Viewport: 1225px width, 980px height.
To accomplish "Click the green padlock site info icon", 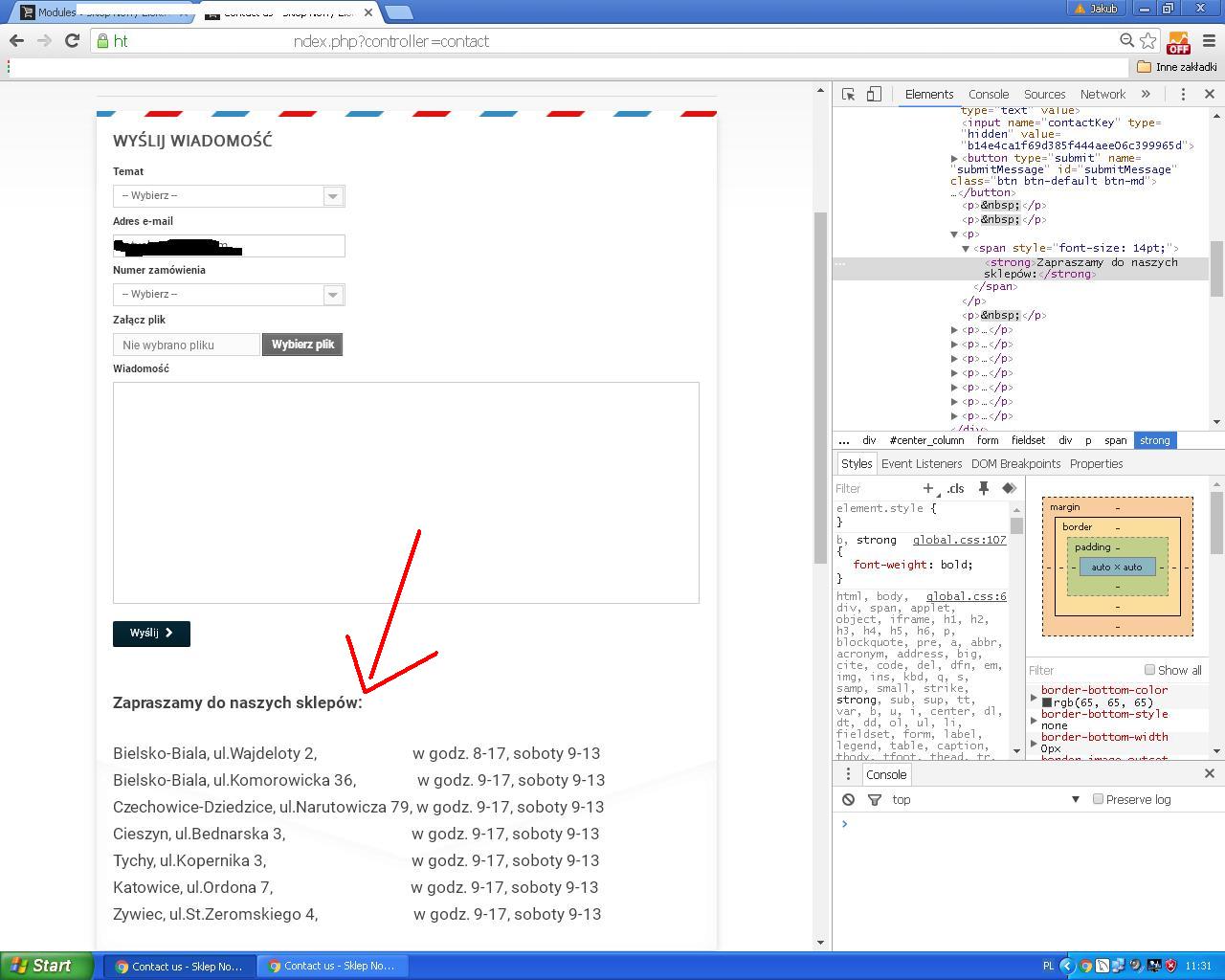I will [102, 41].
